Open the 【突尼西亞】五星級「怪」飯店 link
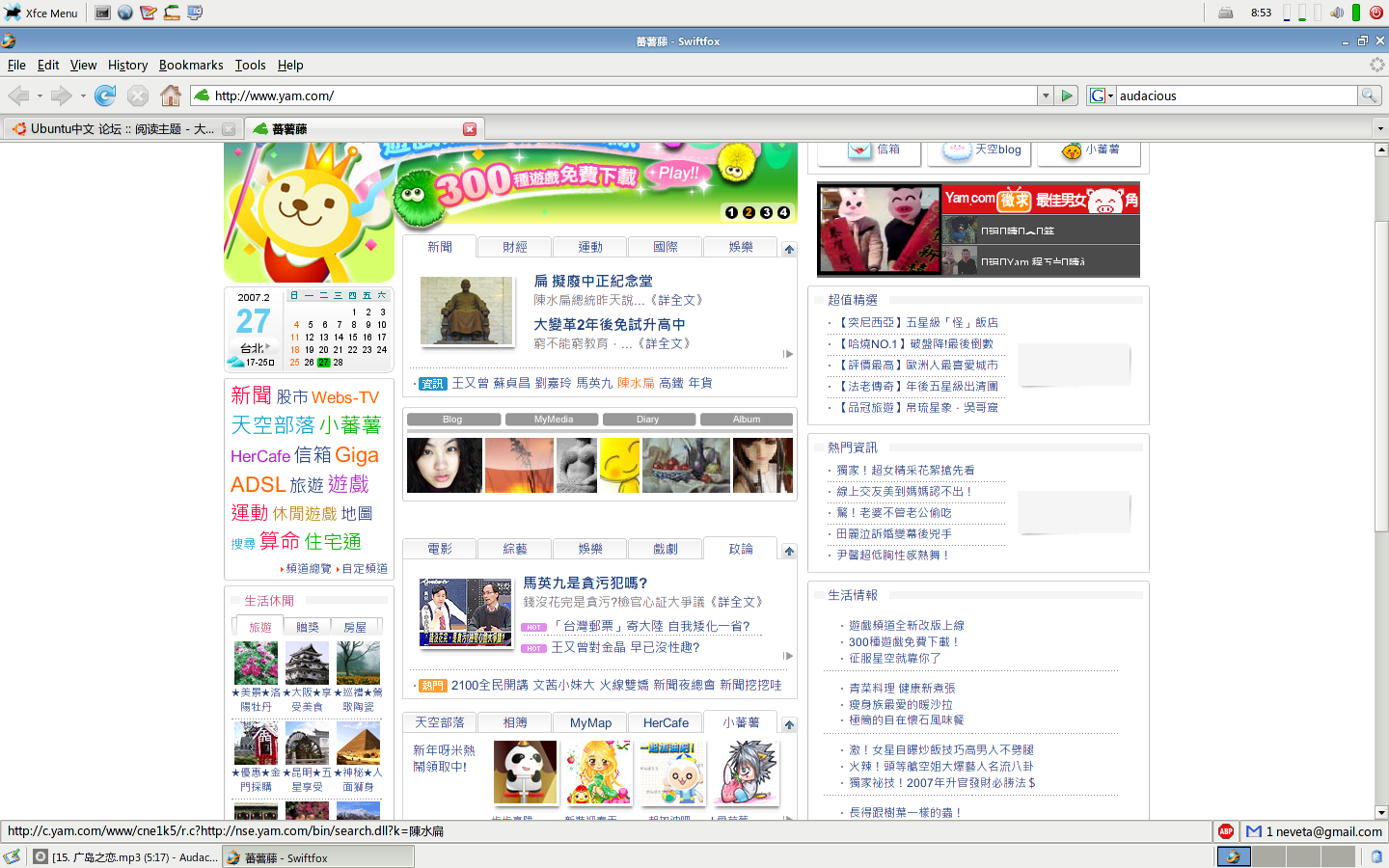 click(x=916, y=323)
